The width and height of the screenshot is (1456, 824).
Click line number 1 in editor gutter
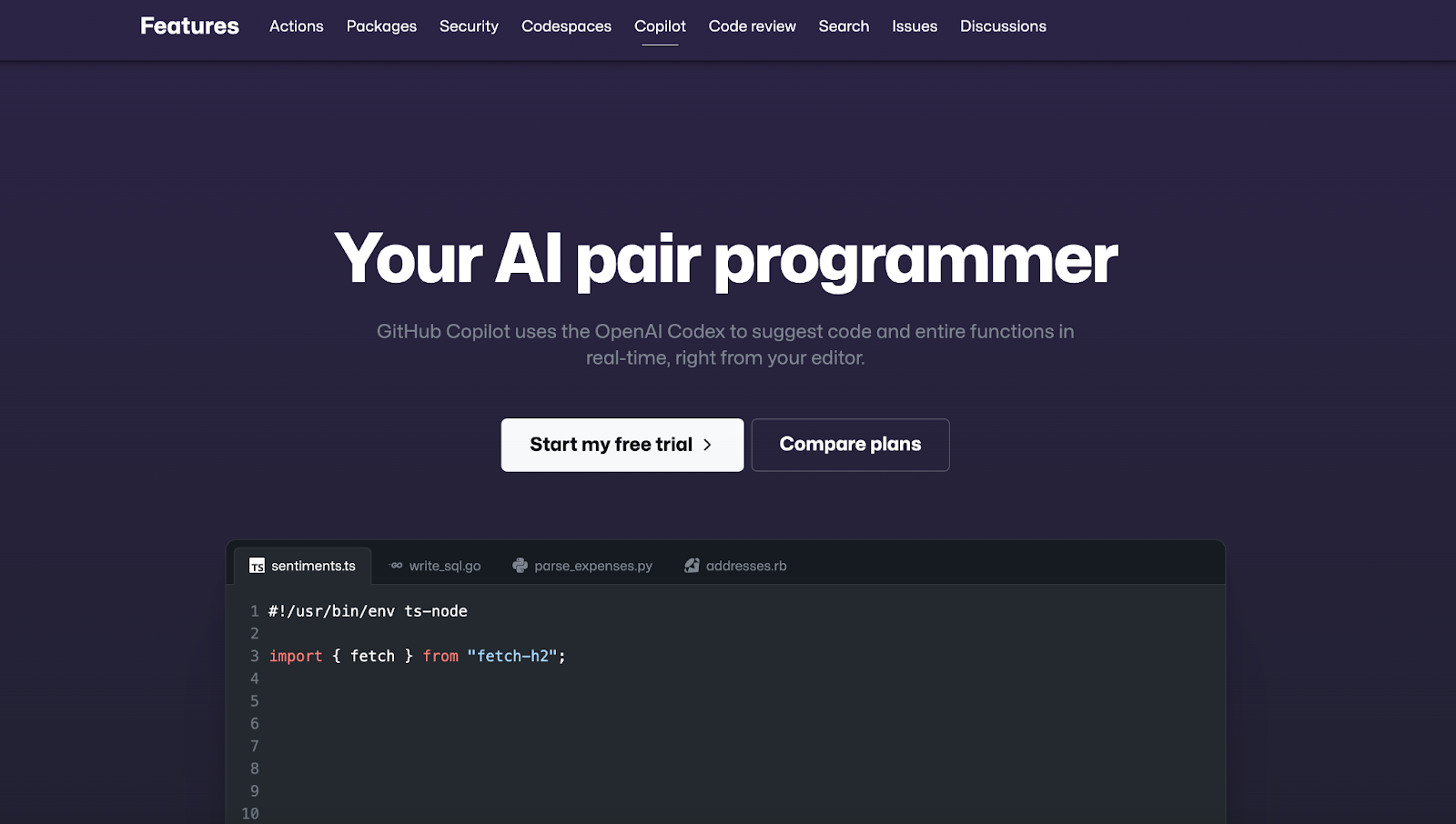tap(255, 611)
